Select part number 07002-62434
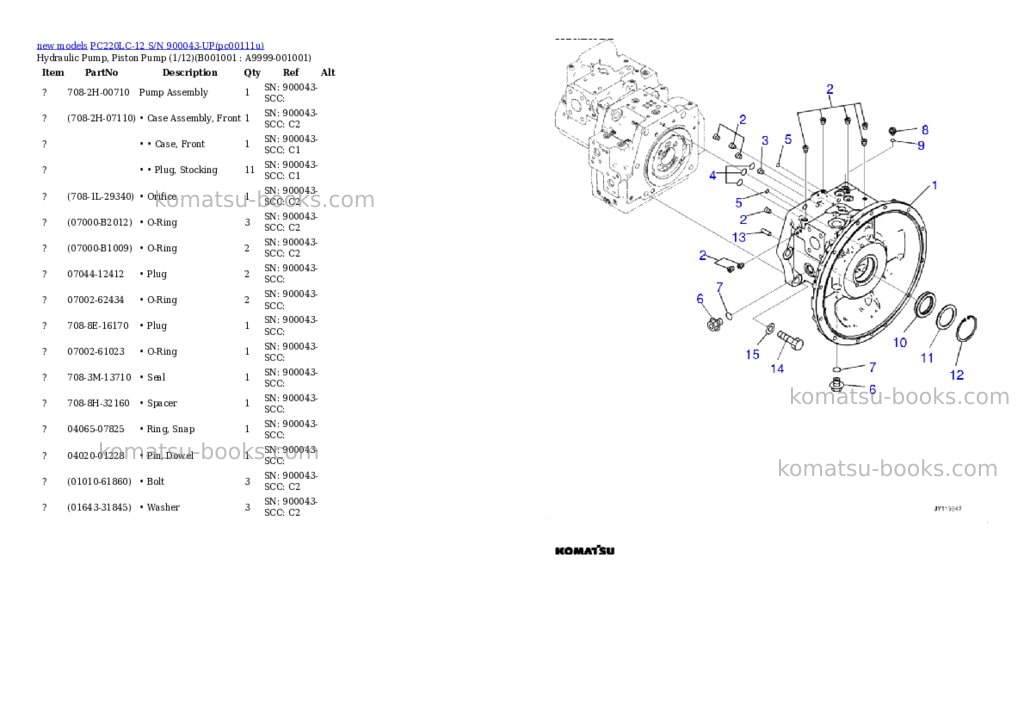The width and height of the screenshot is (1024, 725). (95, 300)
